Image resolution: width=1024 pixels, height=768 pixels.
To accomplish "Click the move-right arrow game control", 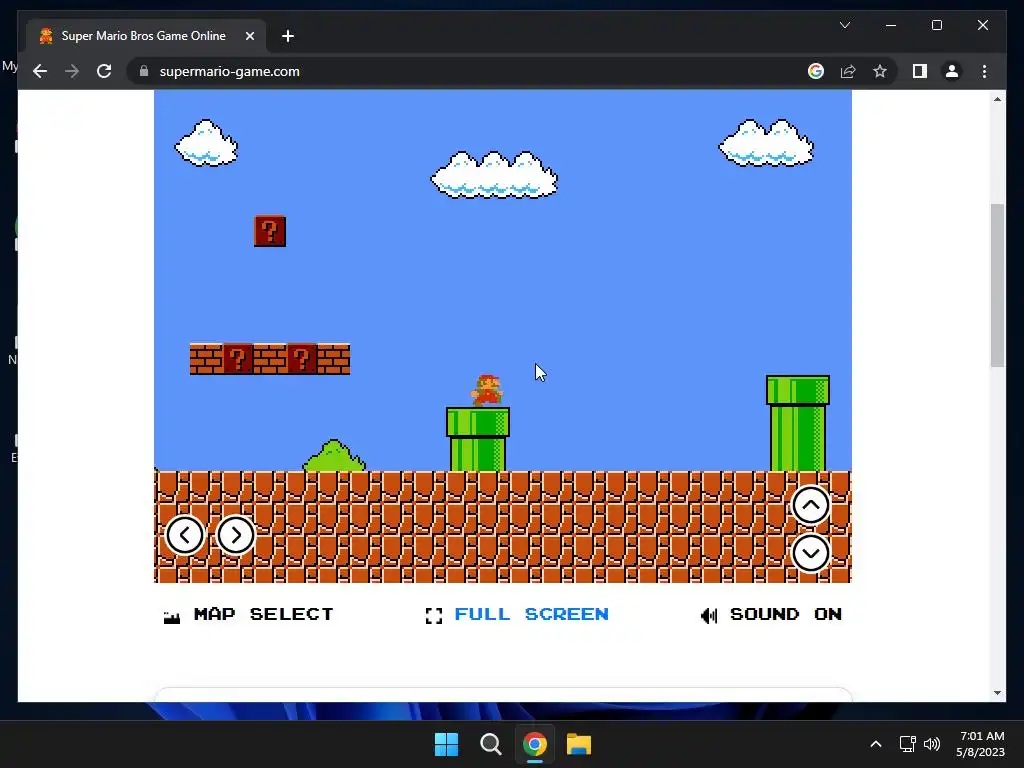I will (236, 536).
